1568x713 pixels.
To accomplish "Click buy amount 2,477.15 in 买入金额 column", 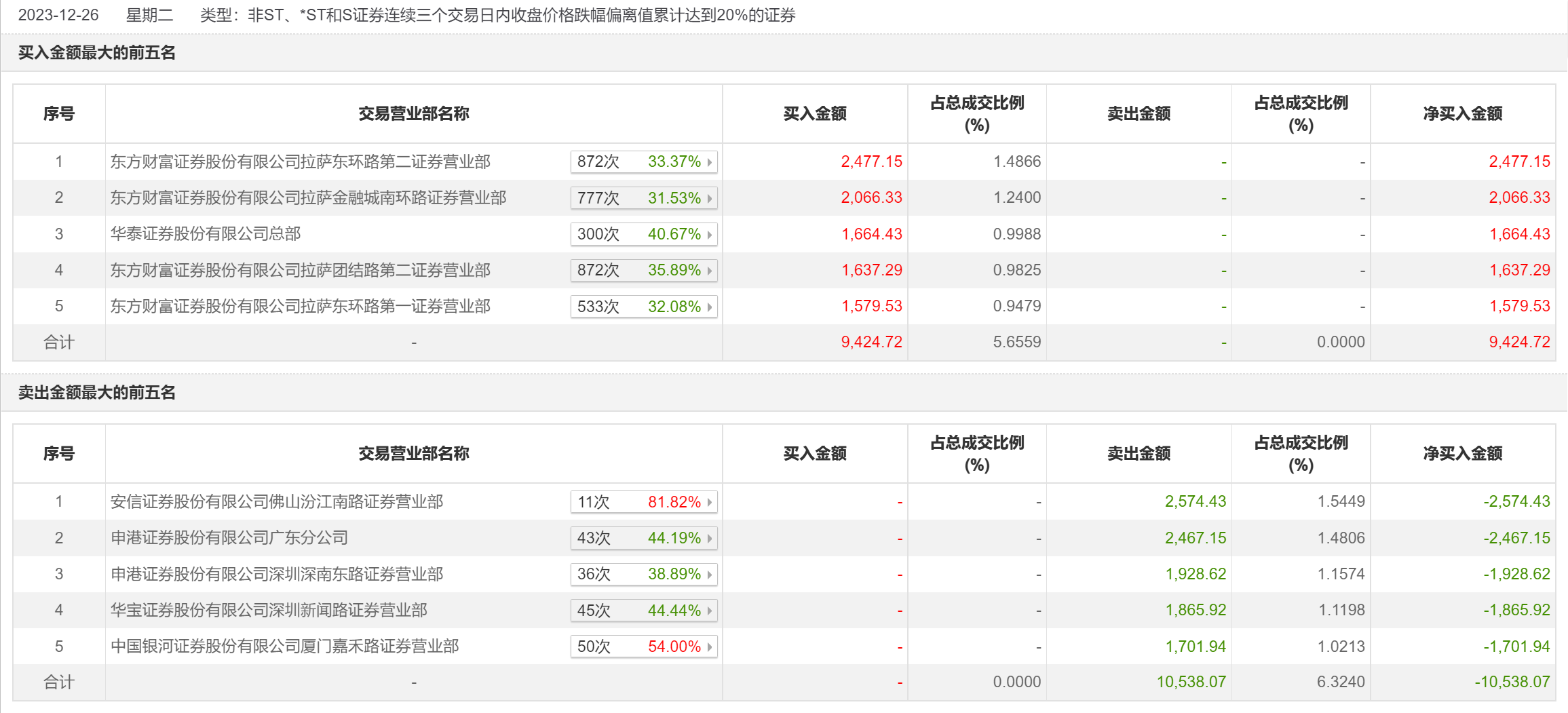I will [x=872, y=161].
